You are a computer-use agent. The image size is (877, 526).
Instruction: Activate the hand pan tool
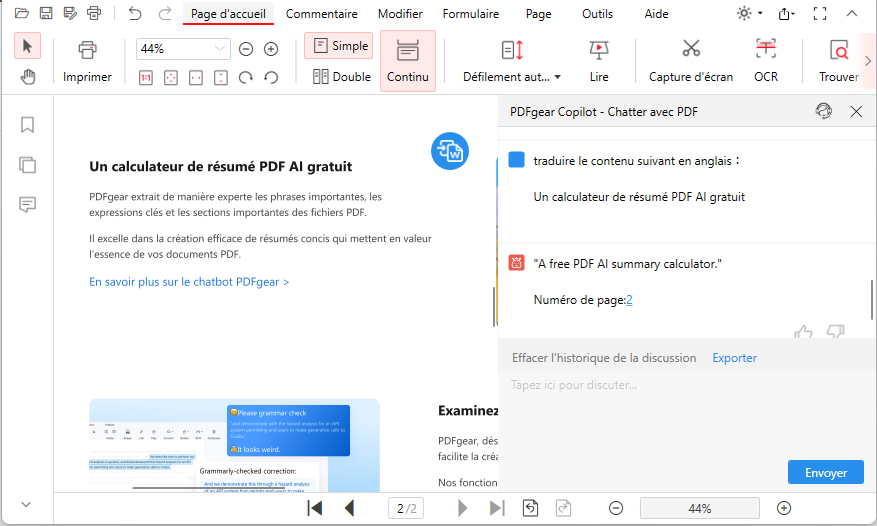coord(27,77)
